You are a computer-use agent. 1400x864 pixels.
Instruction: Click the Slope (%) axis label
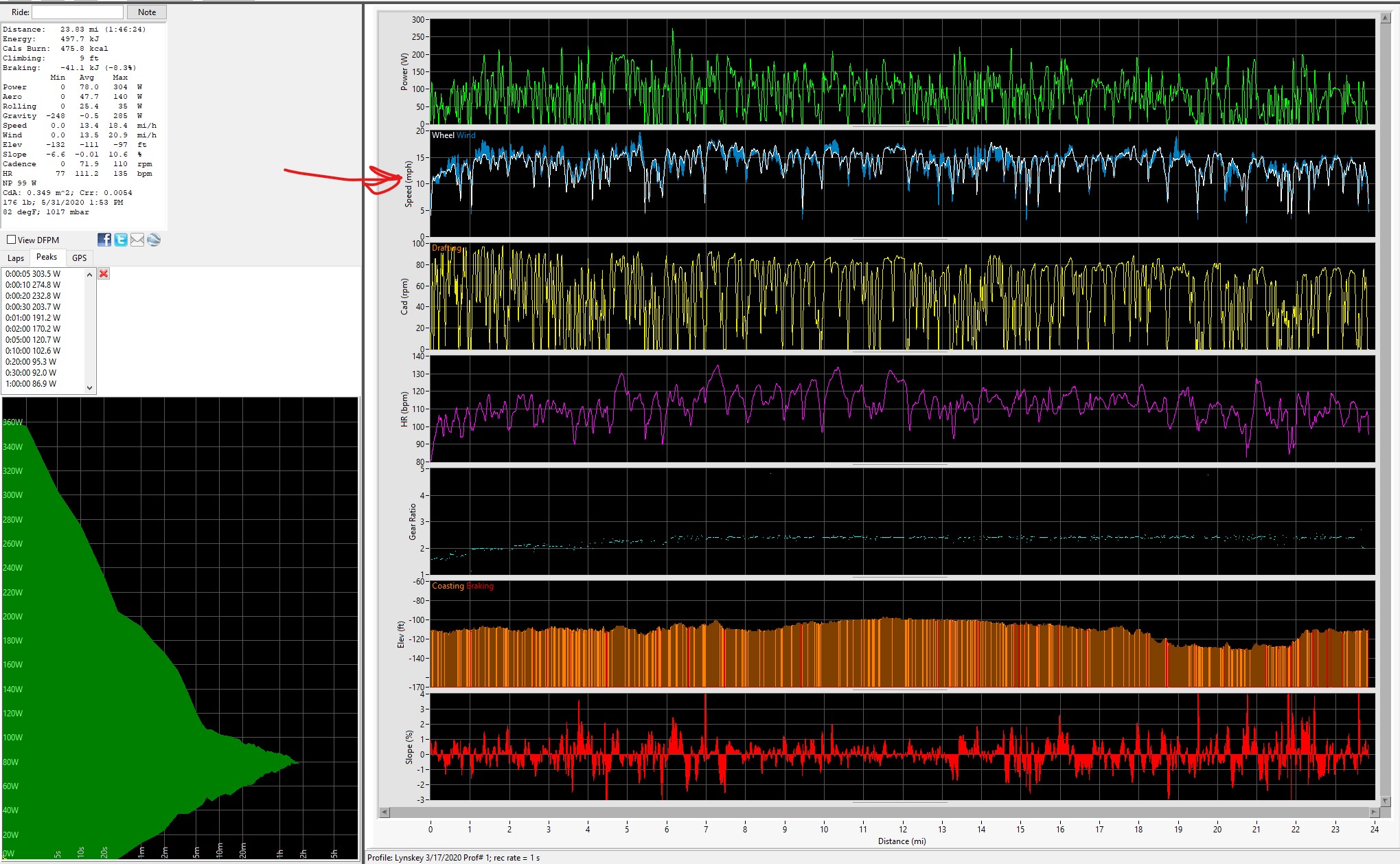point(409,747)
